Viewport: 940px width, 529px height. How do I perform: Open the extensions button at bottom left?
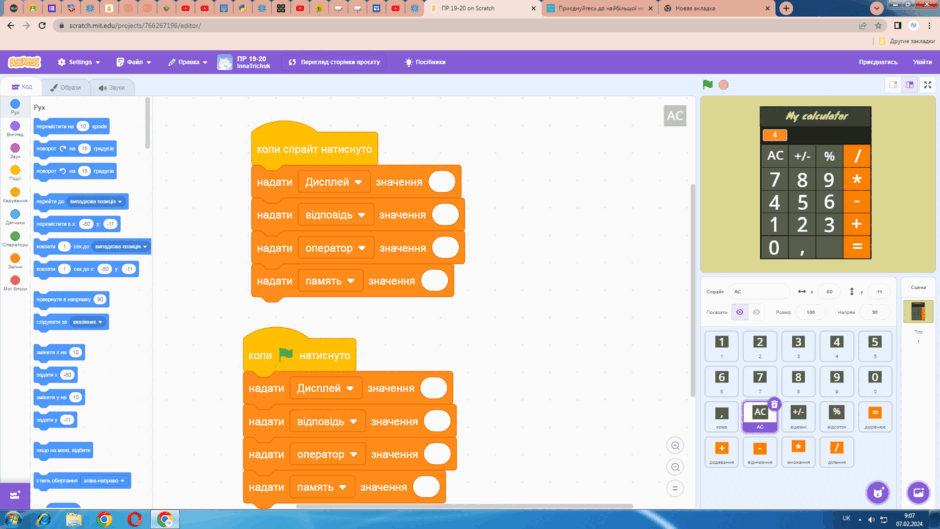click(x=15, y=495)
